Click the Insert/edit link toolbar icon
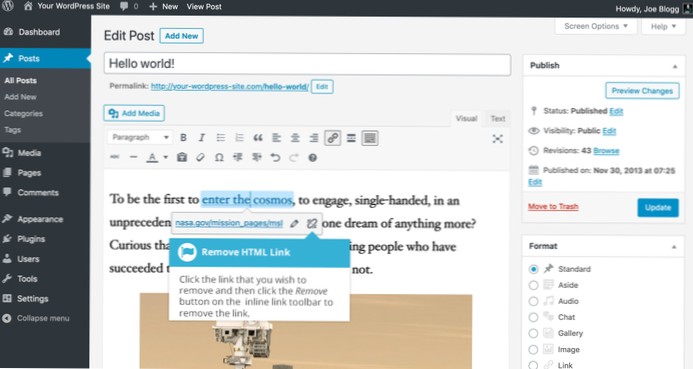The height and width of the screenshot is (369, 693). coord(332,138)
